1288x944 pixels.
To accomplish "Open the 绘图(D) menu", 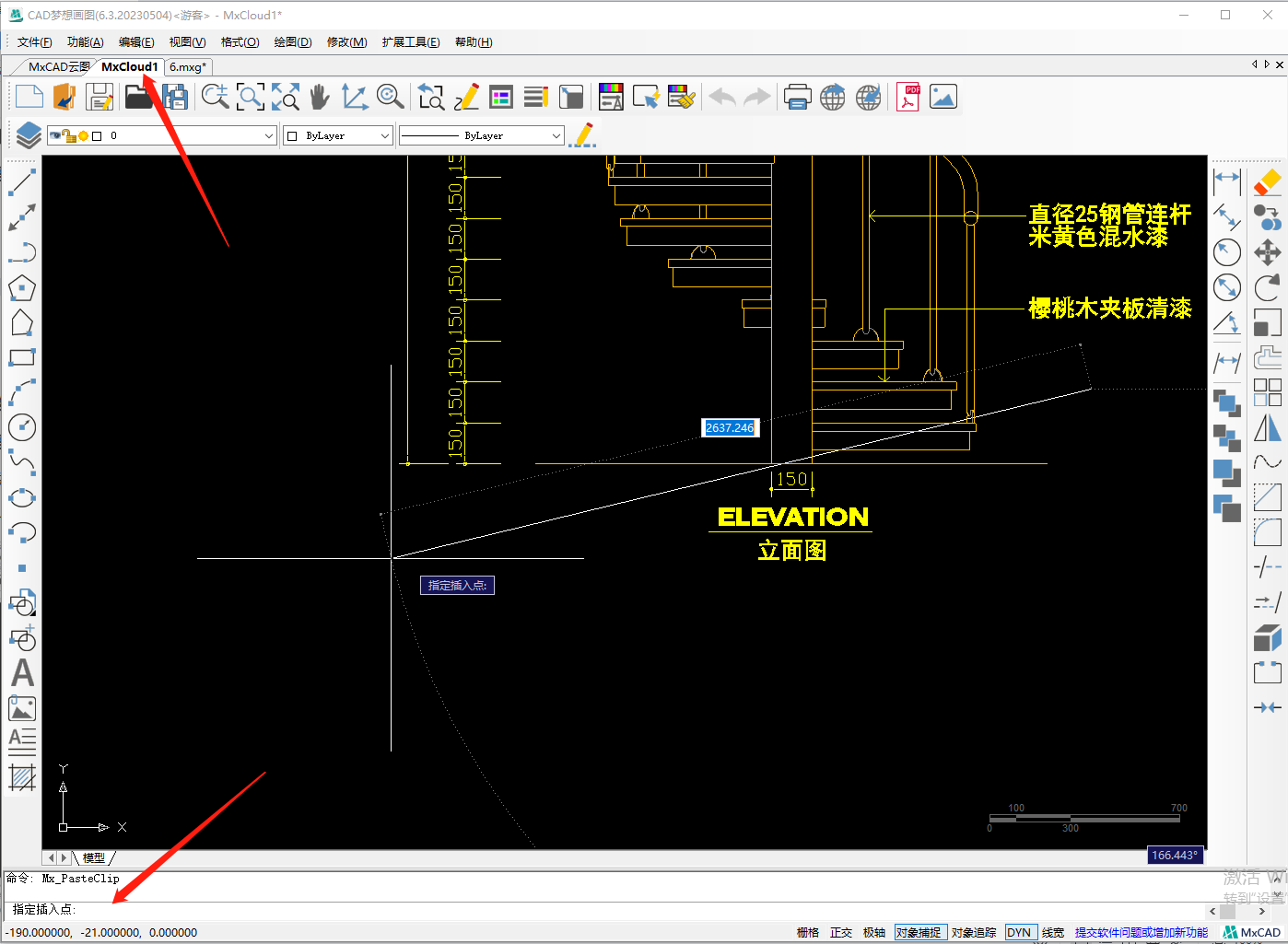I will (x=293, y=42).
